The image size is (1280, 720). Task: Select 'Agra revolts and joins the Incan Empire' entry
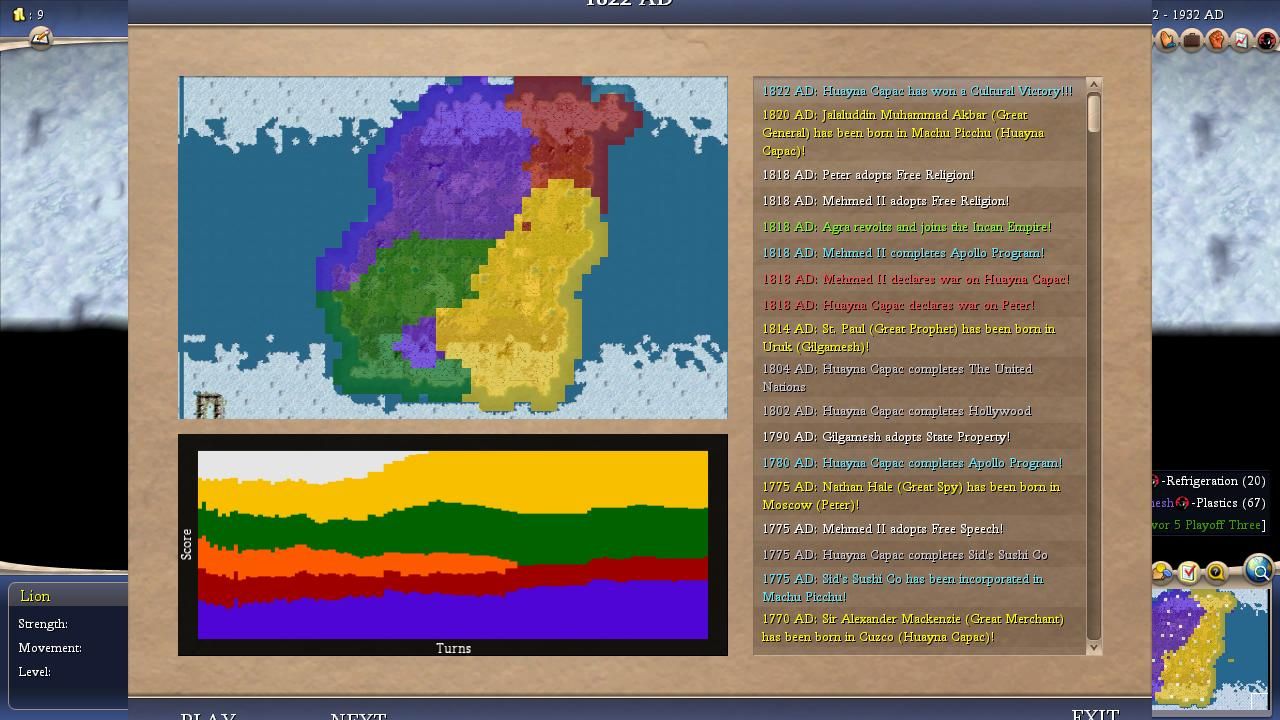[x=918, y=227]
